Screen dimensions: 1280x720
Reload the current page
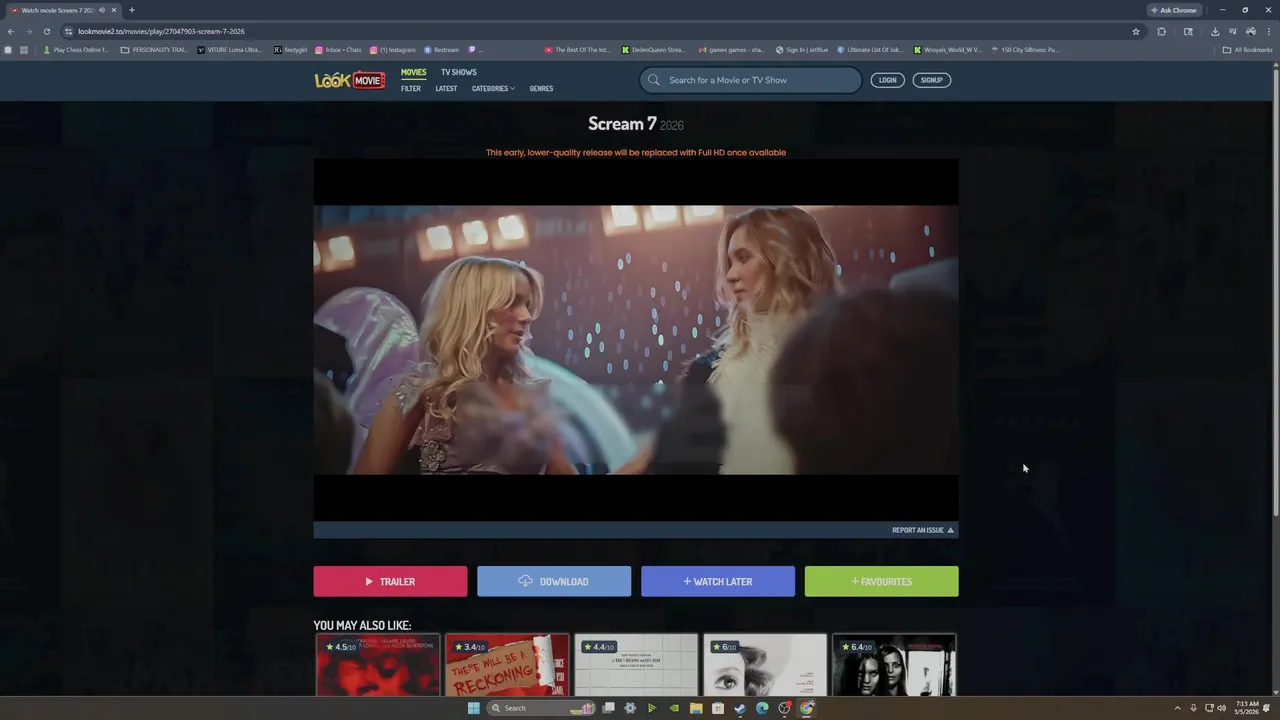46,31
